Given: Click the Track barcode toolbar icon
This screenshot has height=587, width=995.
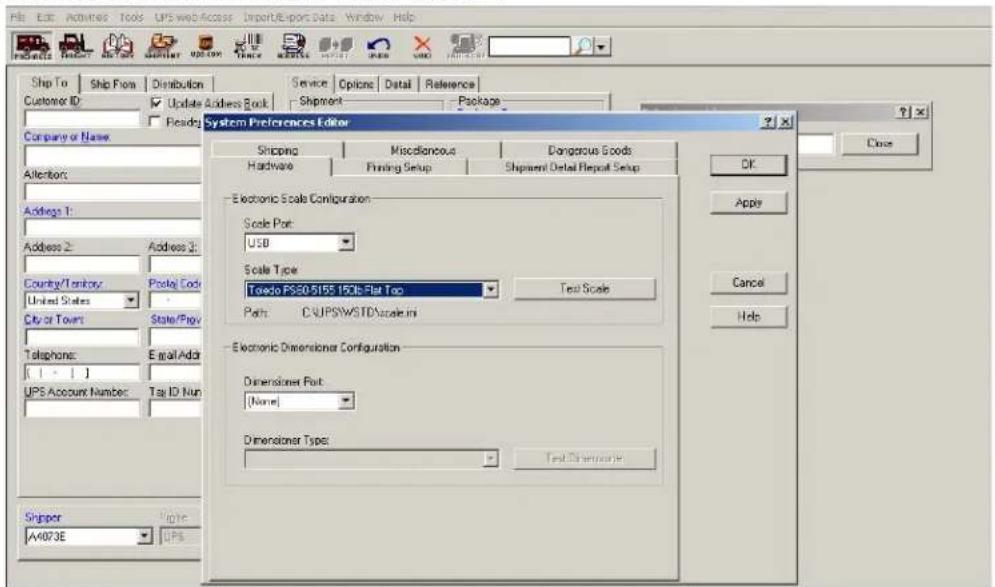Looking at the screenshot, I should coord(248,46).
